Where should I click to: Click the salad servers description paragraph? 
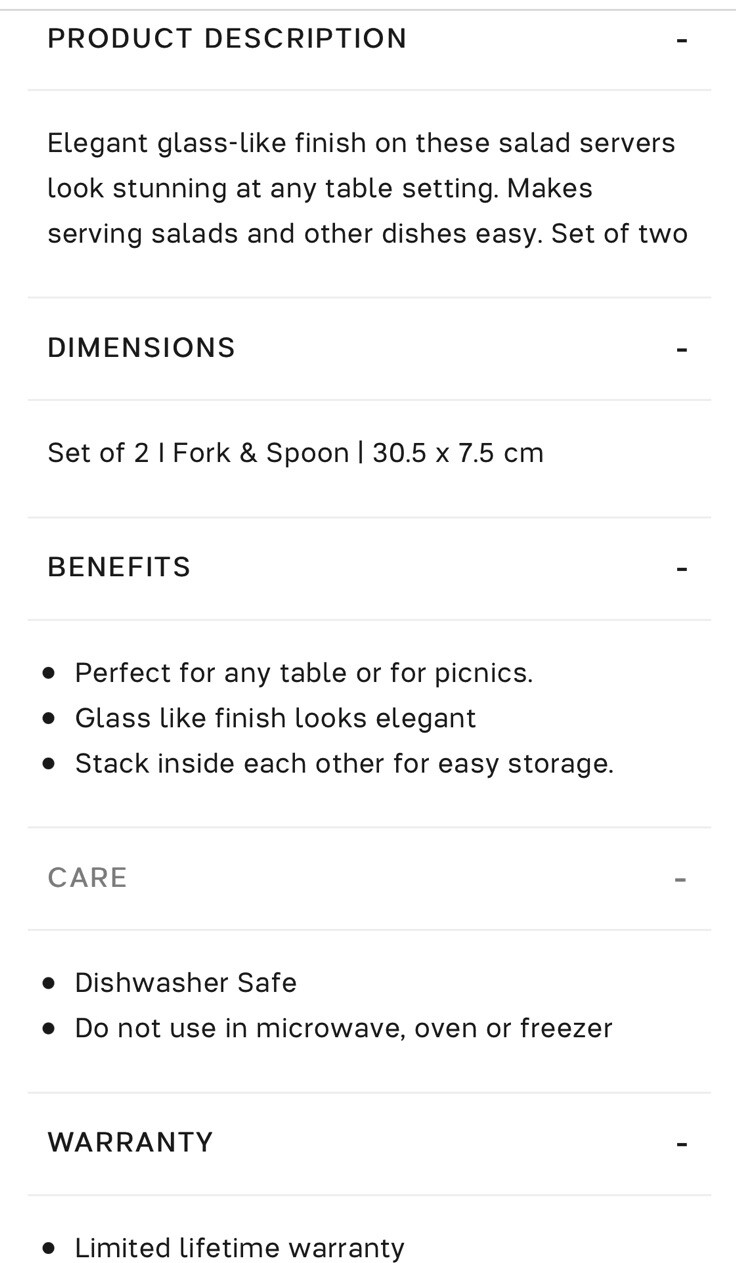tap(367, 188)
